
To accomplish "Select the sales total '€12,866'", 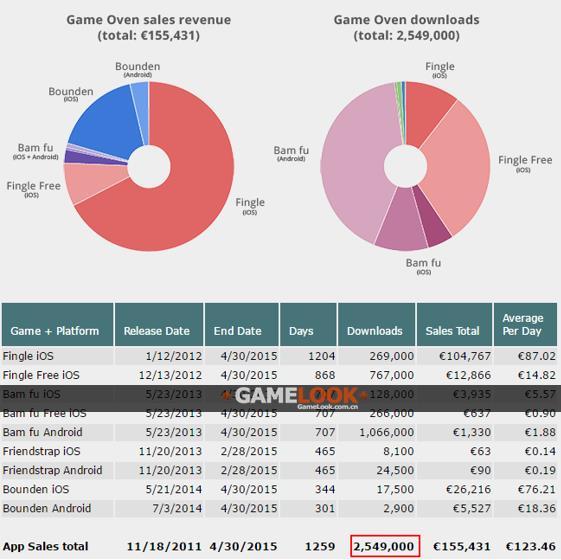I will (x=468, y=375).
